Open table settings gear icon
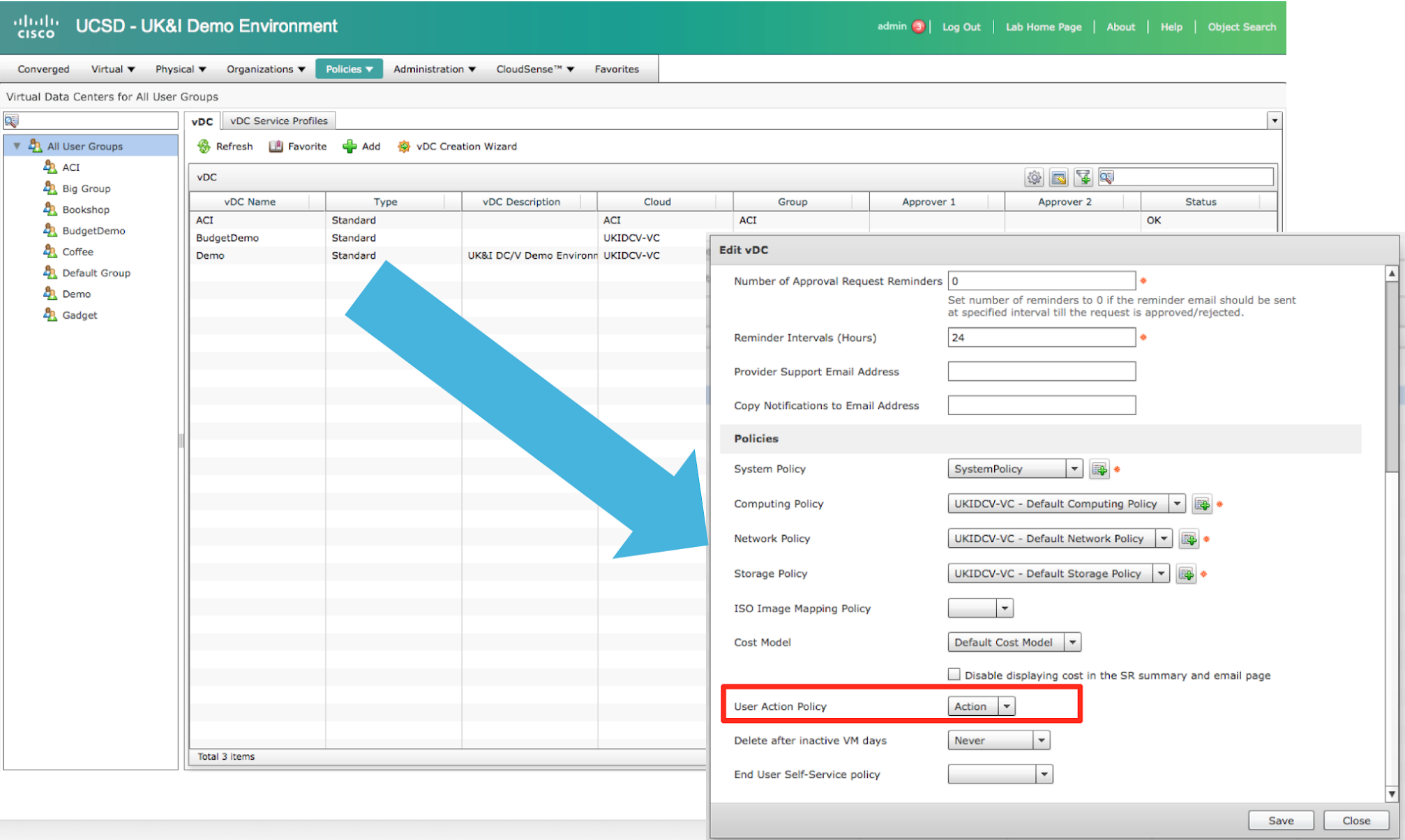This screenshot has height=840, width=1405. [1034, 178]
